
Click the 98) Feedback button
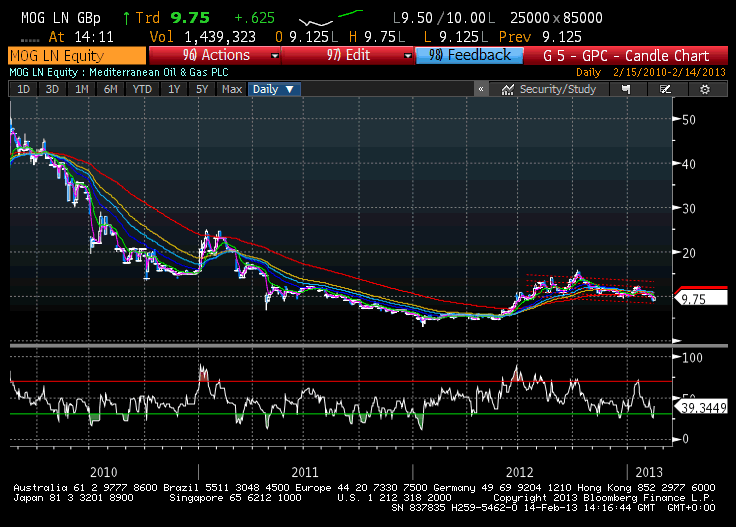(x=469, y=55)
